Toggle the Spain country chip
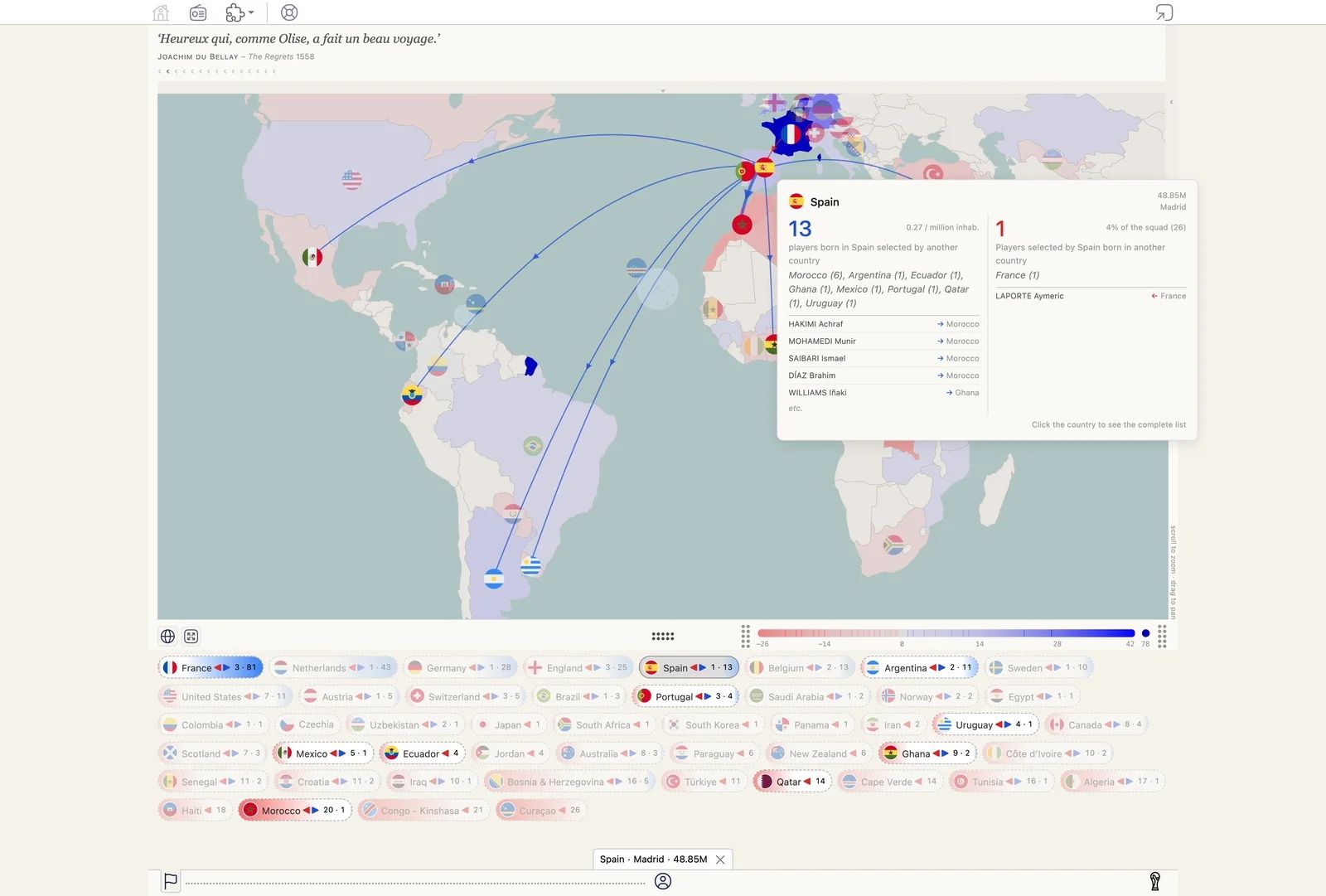Screen dimensions: 1326x896 point(689,667)
